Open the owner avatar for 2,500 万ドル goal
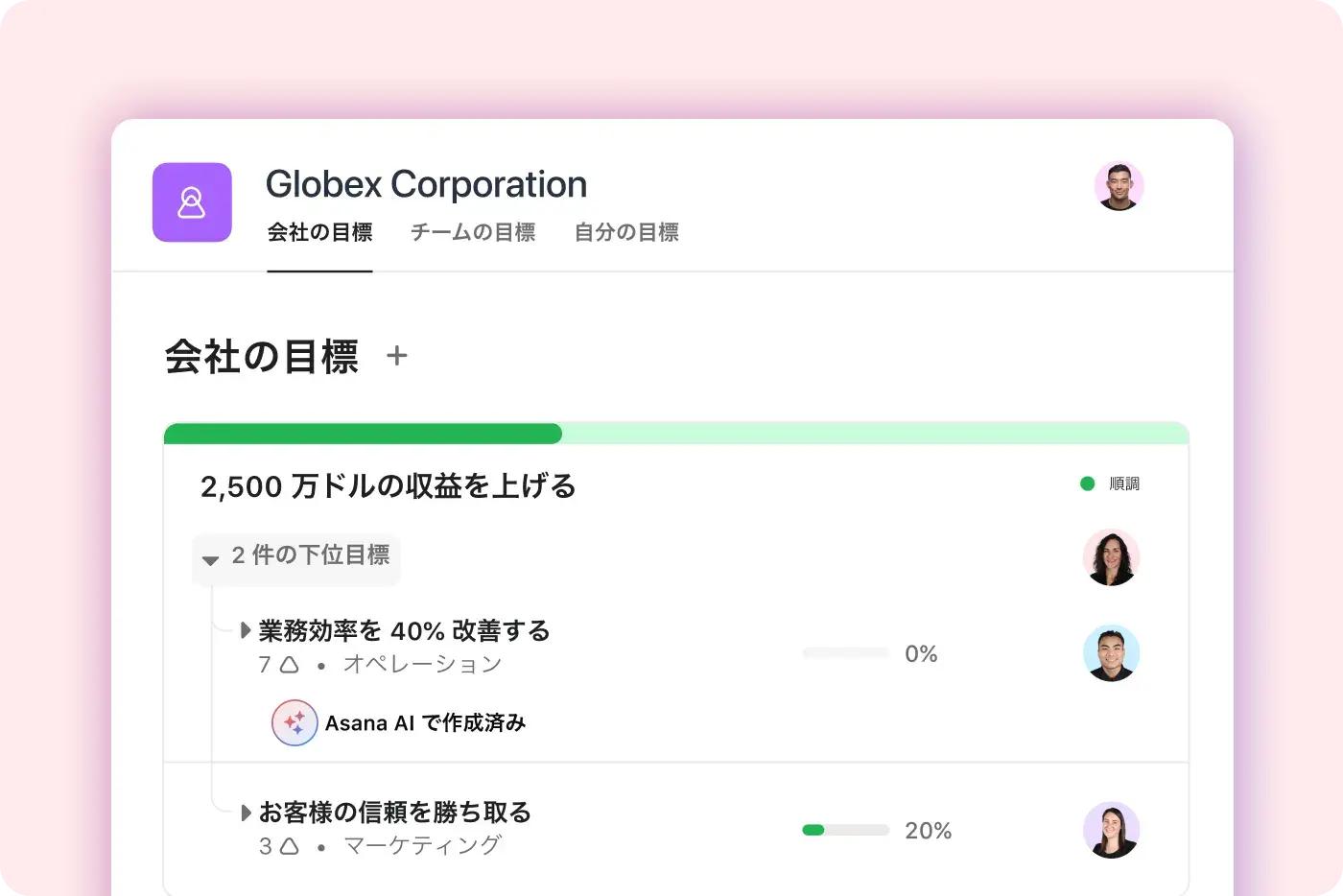Image resolution: width=1343 pixels, height=896 pixels. 1111,557
